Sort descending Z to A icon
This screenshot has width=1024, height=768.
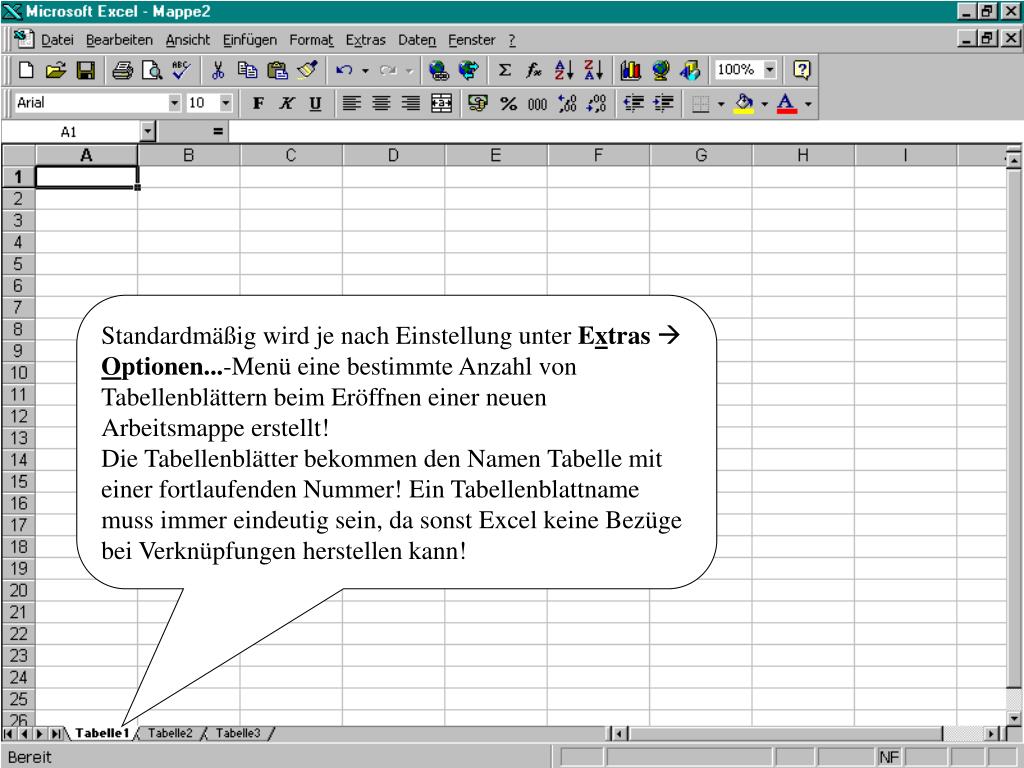(593, 70)
